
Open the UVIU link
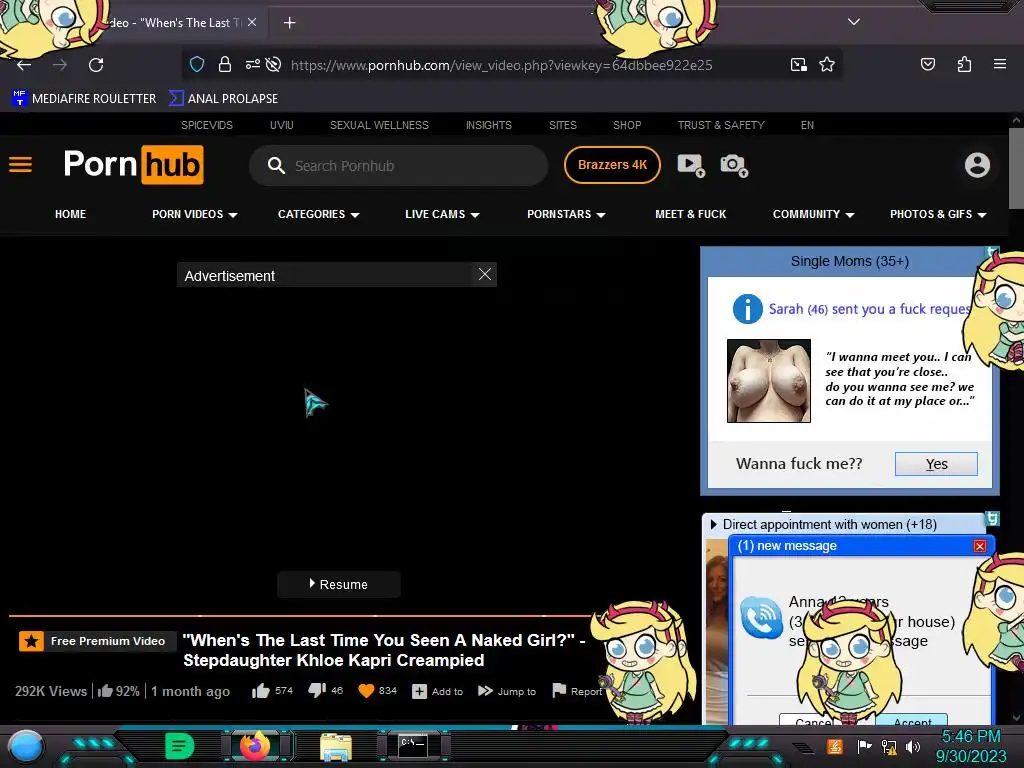coord(281,125)
